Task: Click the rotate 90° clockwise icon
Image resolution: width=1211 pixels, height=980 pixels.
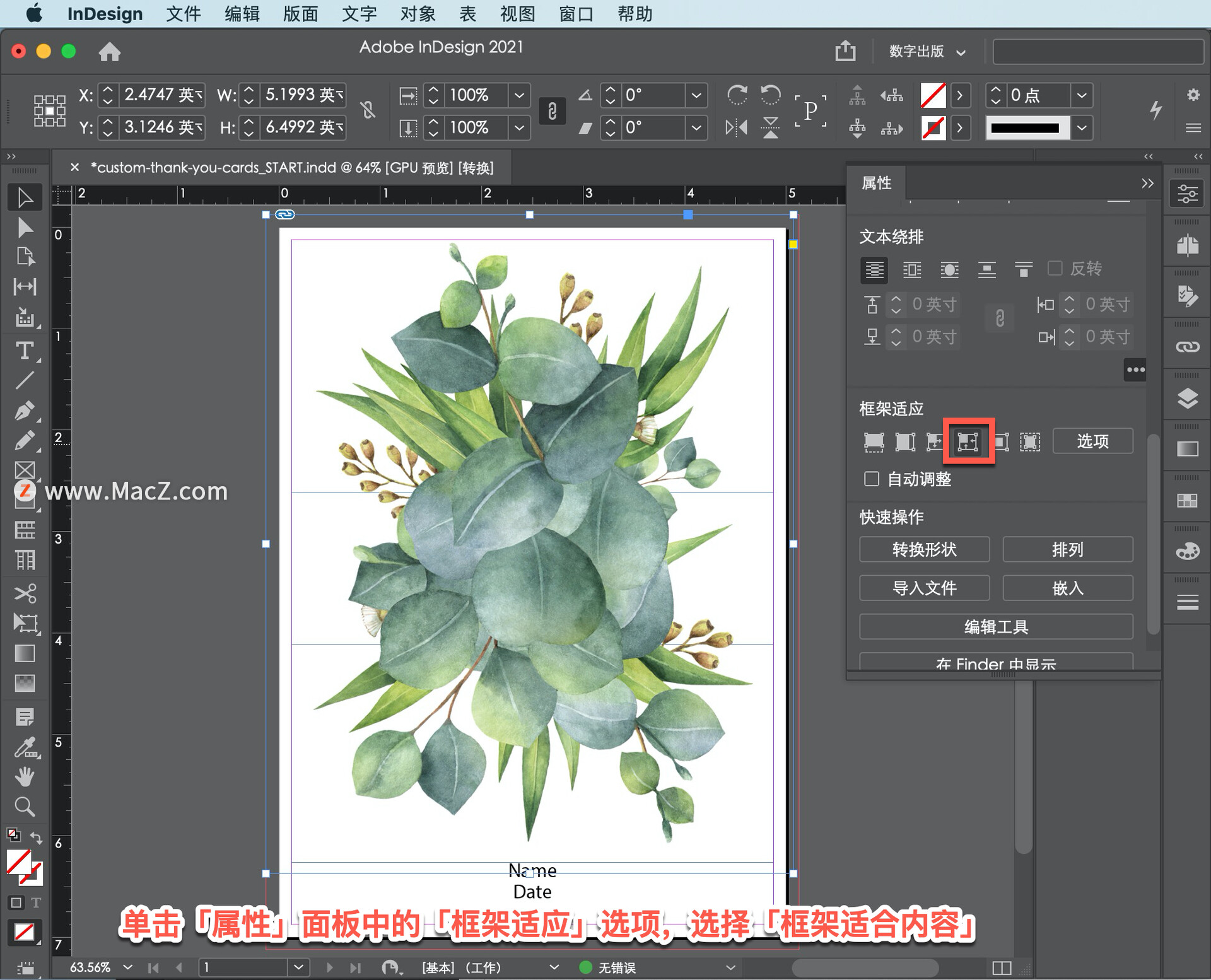Action: click(x=737, y=95)
